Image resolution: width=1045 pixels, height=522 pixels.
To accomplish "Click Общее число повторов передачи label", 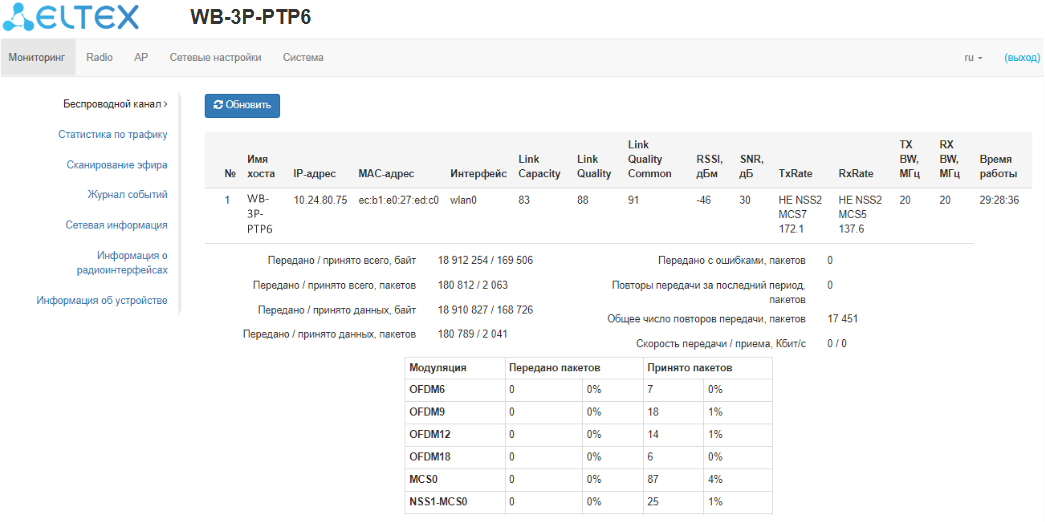I will (x=706, y=319).
